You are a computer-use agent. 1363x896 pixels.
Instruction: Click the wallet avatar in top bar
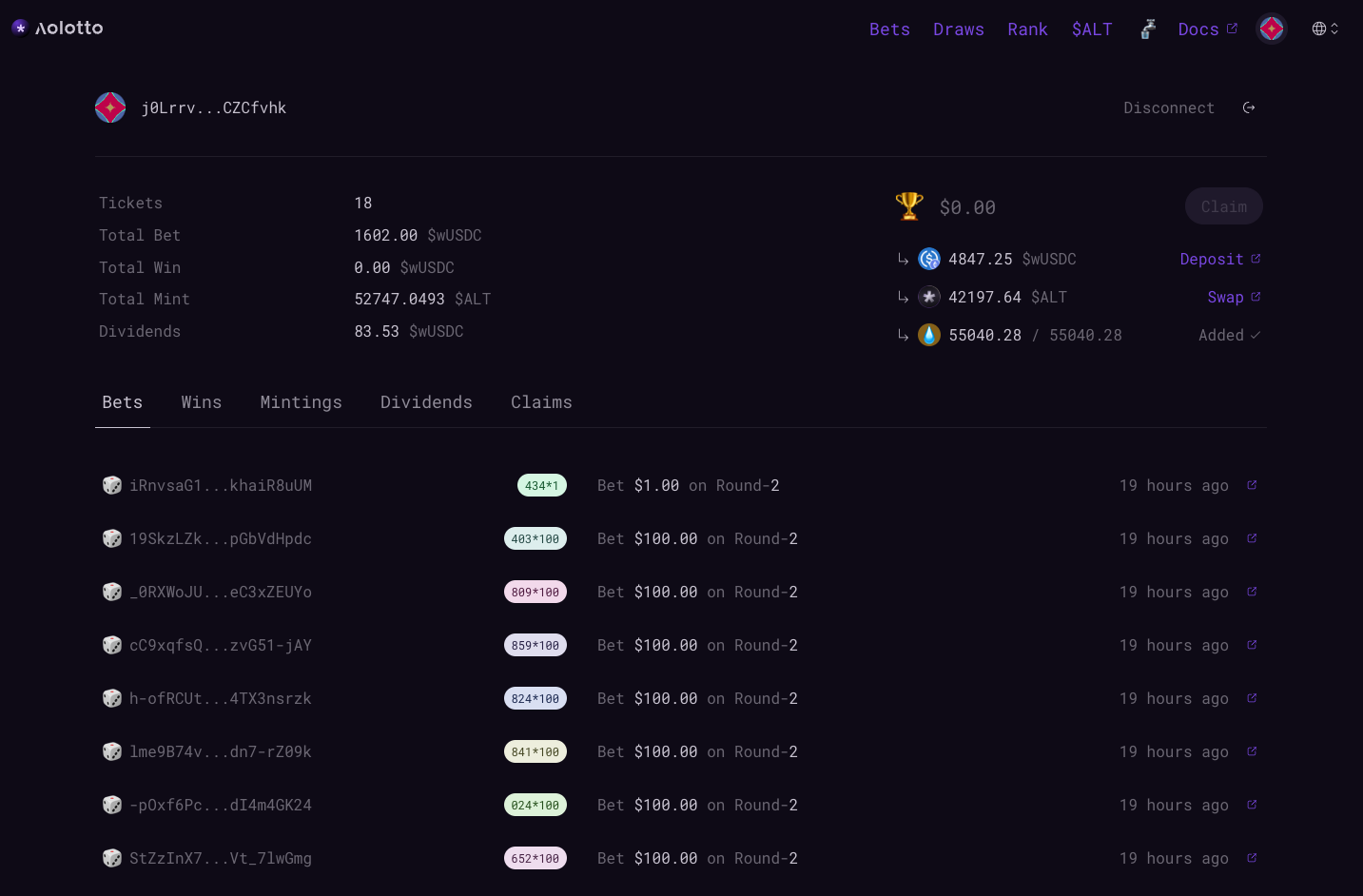[1272, 29]
